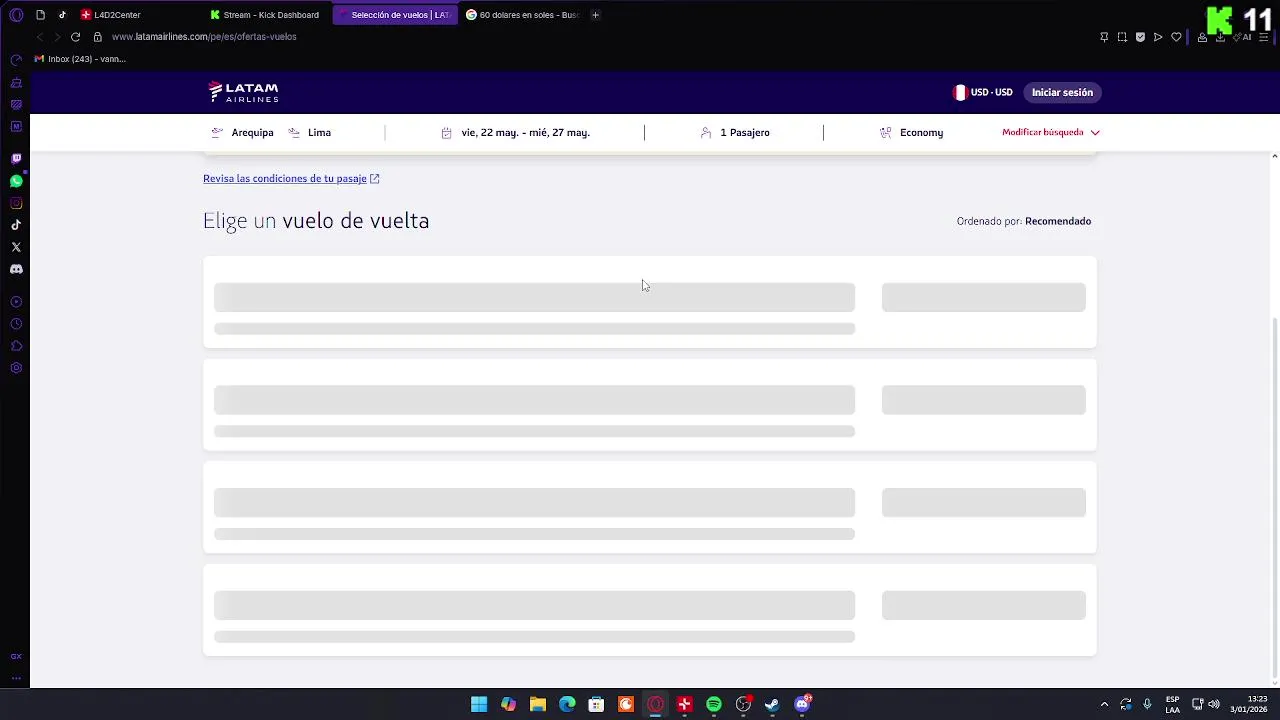The width and height of the screenshot is (1280, 720).
Task: Open X in Opera sidebar
Action: 16,247
